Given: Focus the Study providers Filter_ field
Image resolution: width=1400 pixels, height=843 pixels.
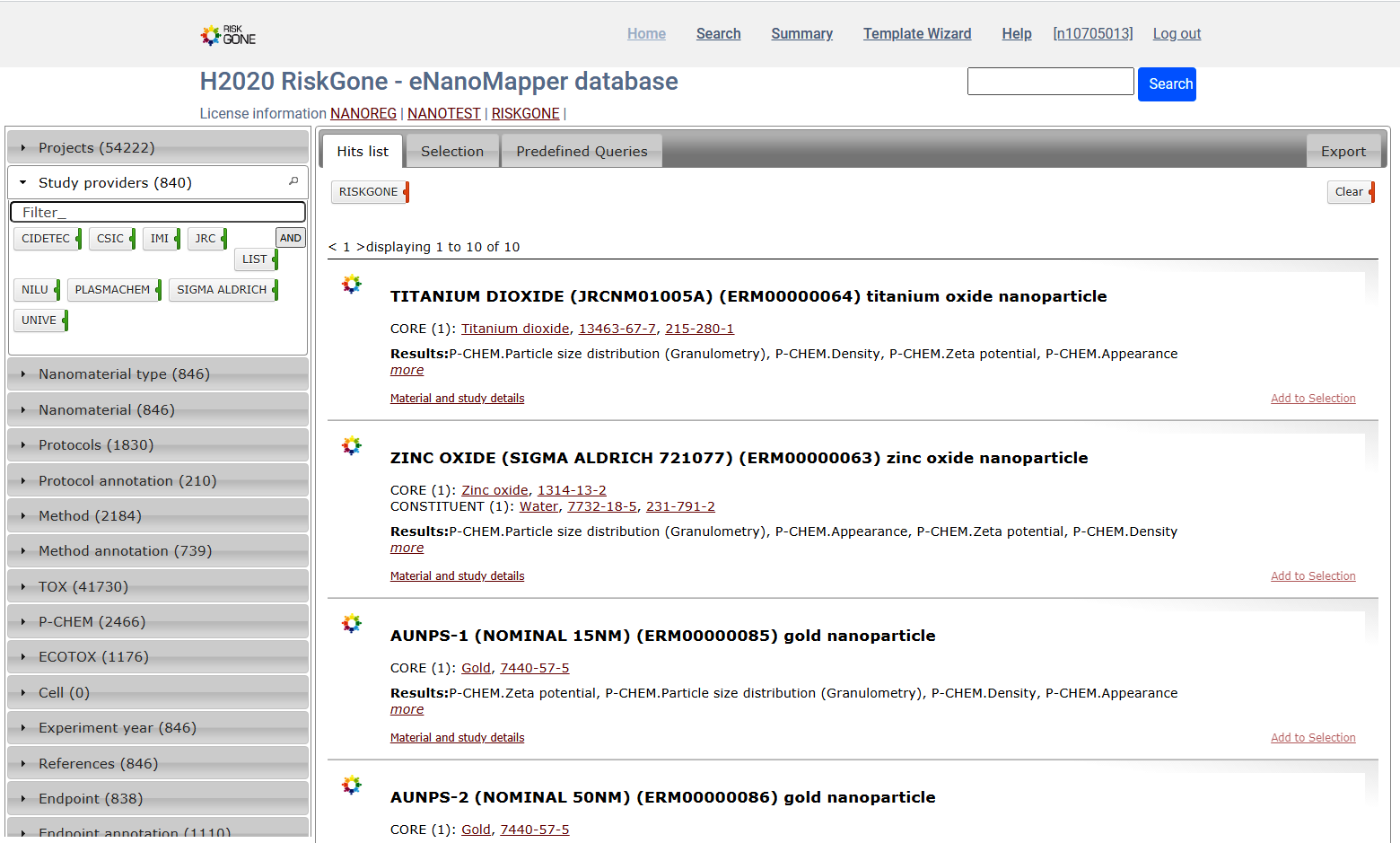Looking at the screenshot, I should [x=158, y=212].
